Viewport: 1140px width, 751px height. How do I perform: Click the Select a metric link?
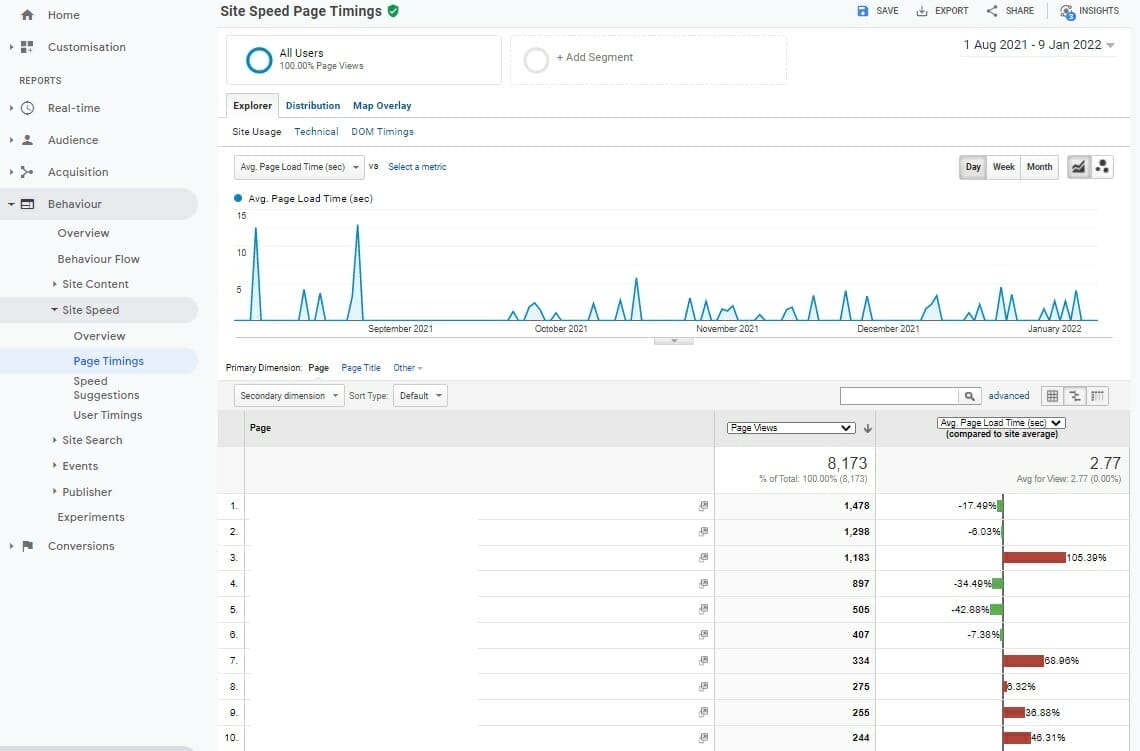(x=417, y=167)
